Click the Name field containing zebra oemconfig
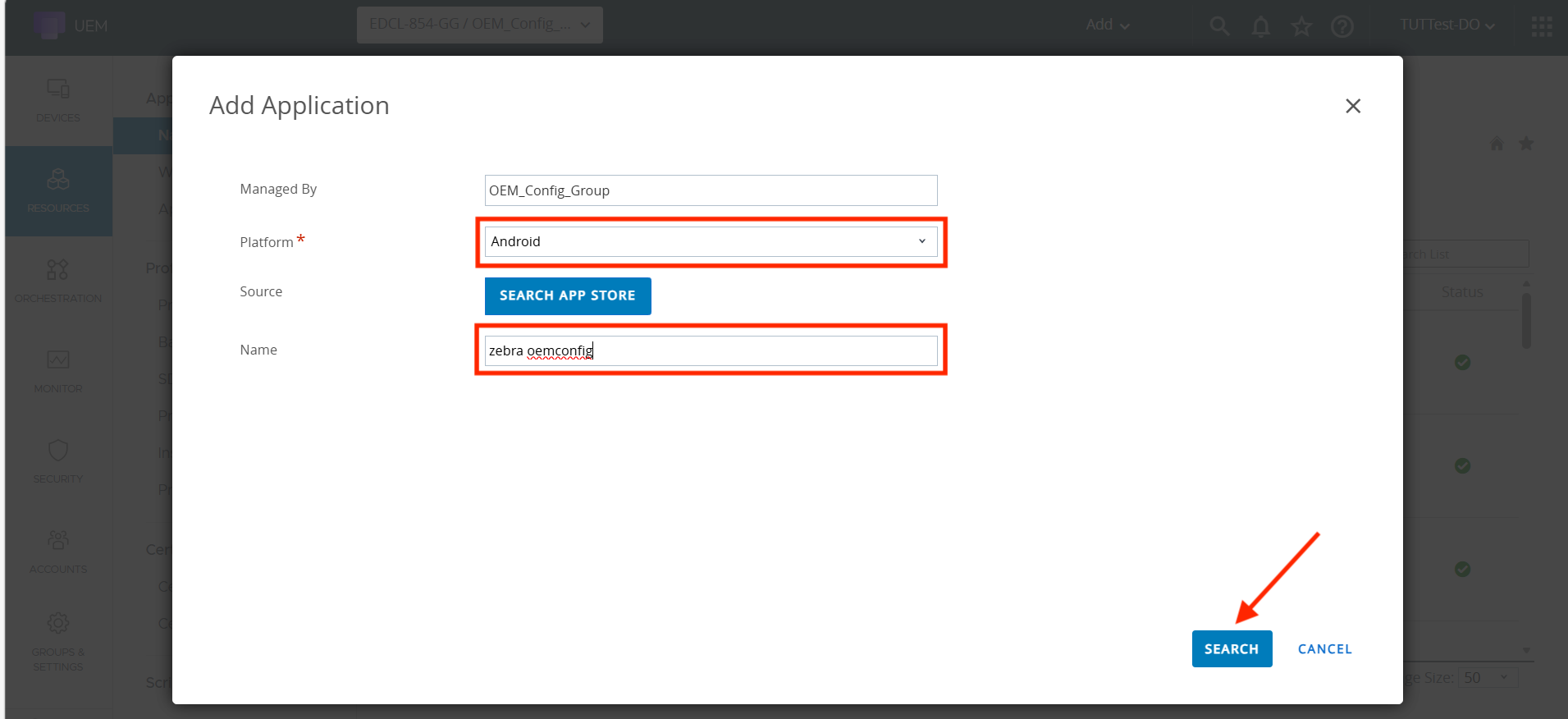The image size is (1568, 719). [711, 350]
